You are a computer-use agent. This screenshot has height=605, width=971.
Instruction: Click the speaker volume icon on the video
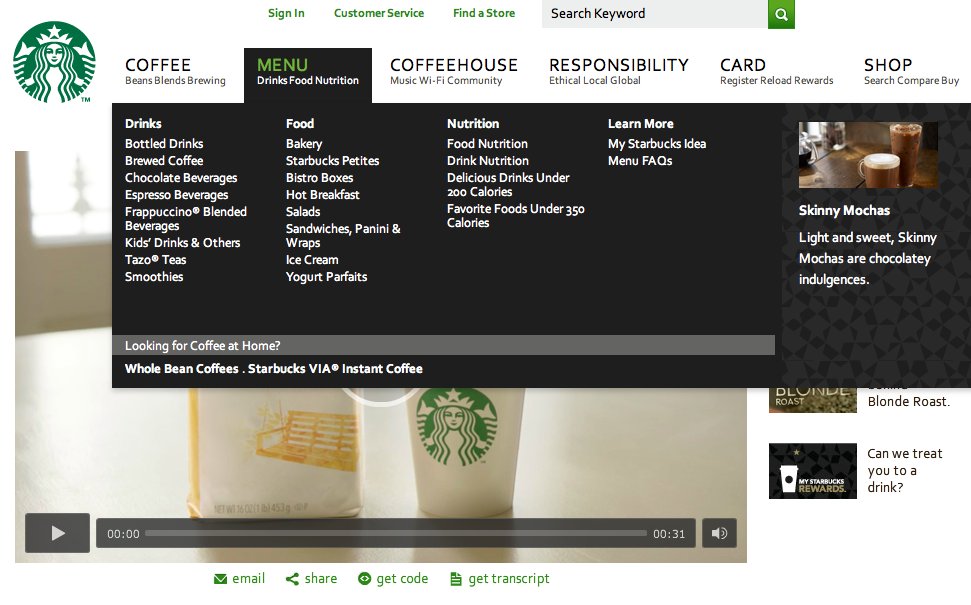tap(718, 533)
